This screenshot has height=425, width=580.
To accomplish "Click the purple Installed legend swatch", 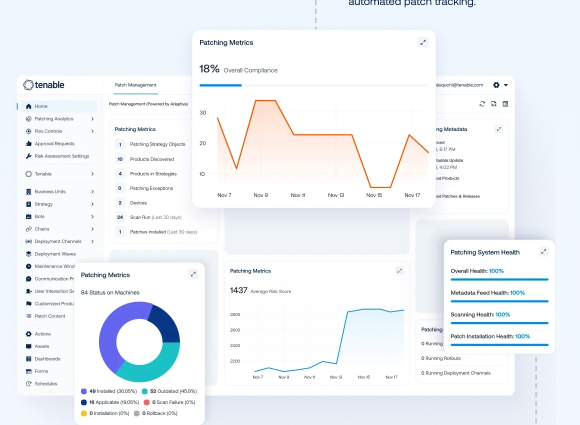I will pyautogui.click(x=84, y=391).
